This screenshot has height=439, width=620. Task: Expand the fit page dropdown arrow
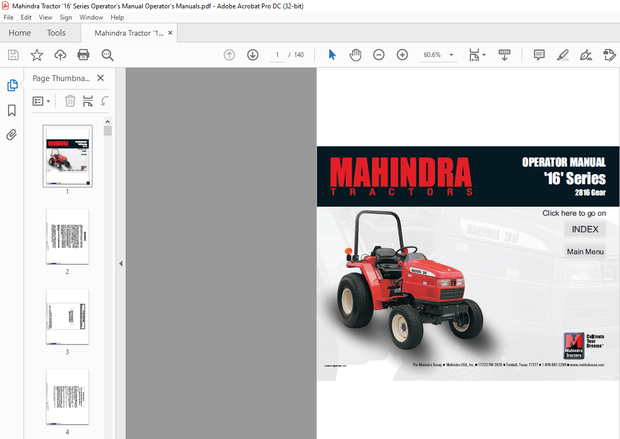484,55
